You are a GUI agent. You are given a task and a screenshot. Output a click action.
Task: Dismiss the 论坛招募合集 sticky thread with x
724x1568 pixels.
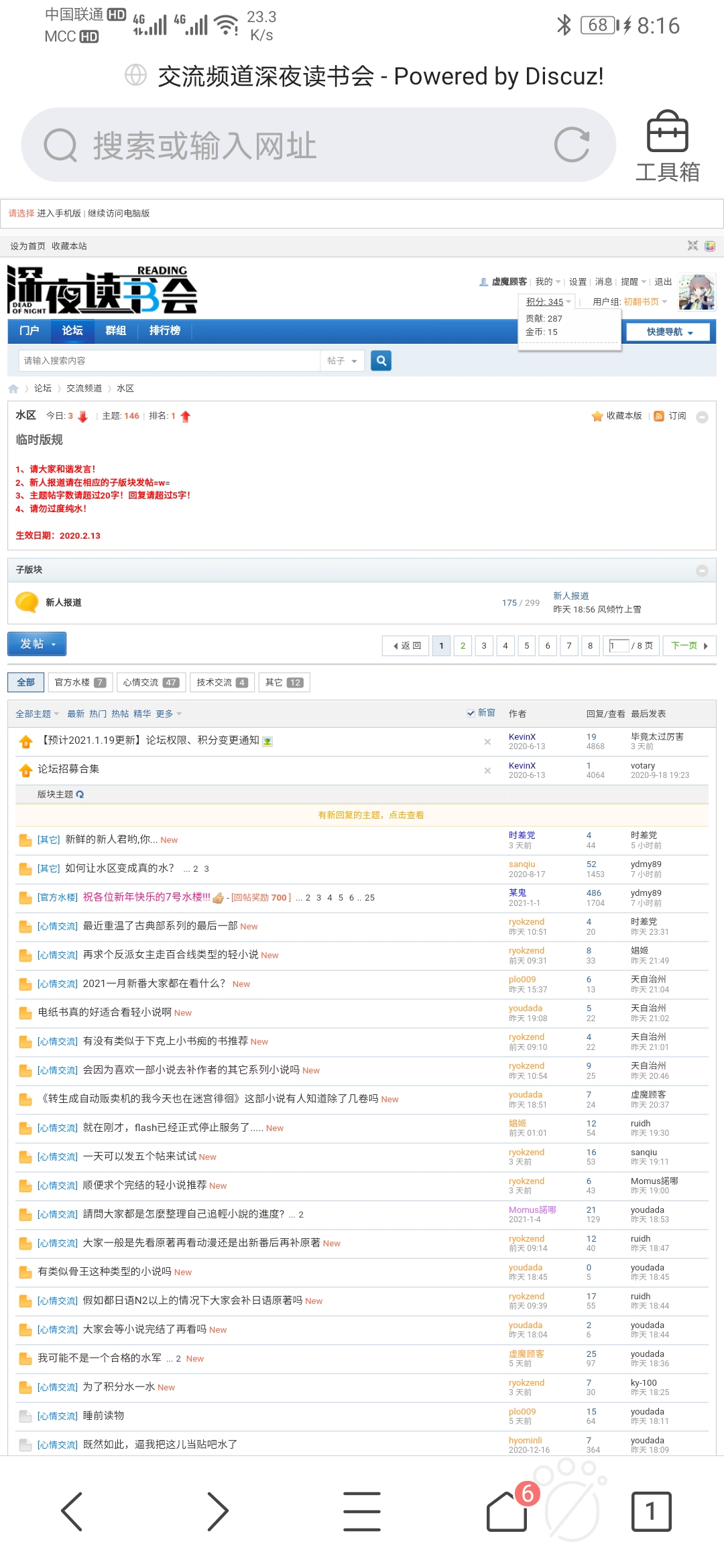click(487, 771)
